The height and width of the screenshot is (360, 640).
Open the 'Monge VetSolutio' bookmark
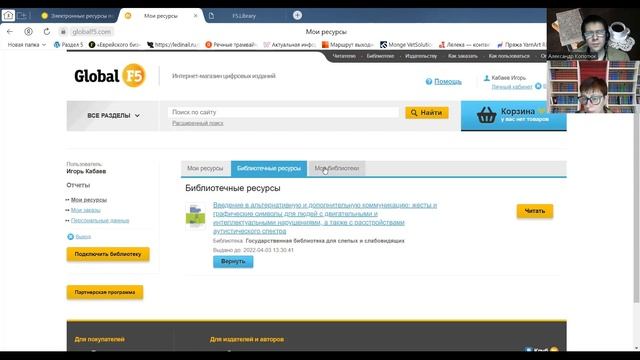[x=406, y=44]
